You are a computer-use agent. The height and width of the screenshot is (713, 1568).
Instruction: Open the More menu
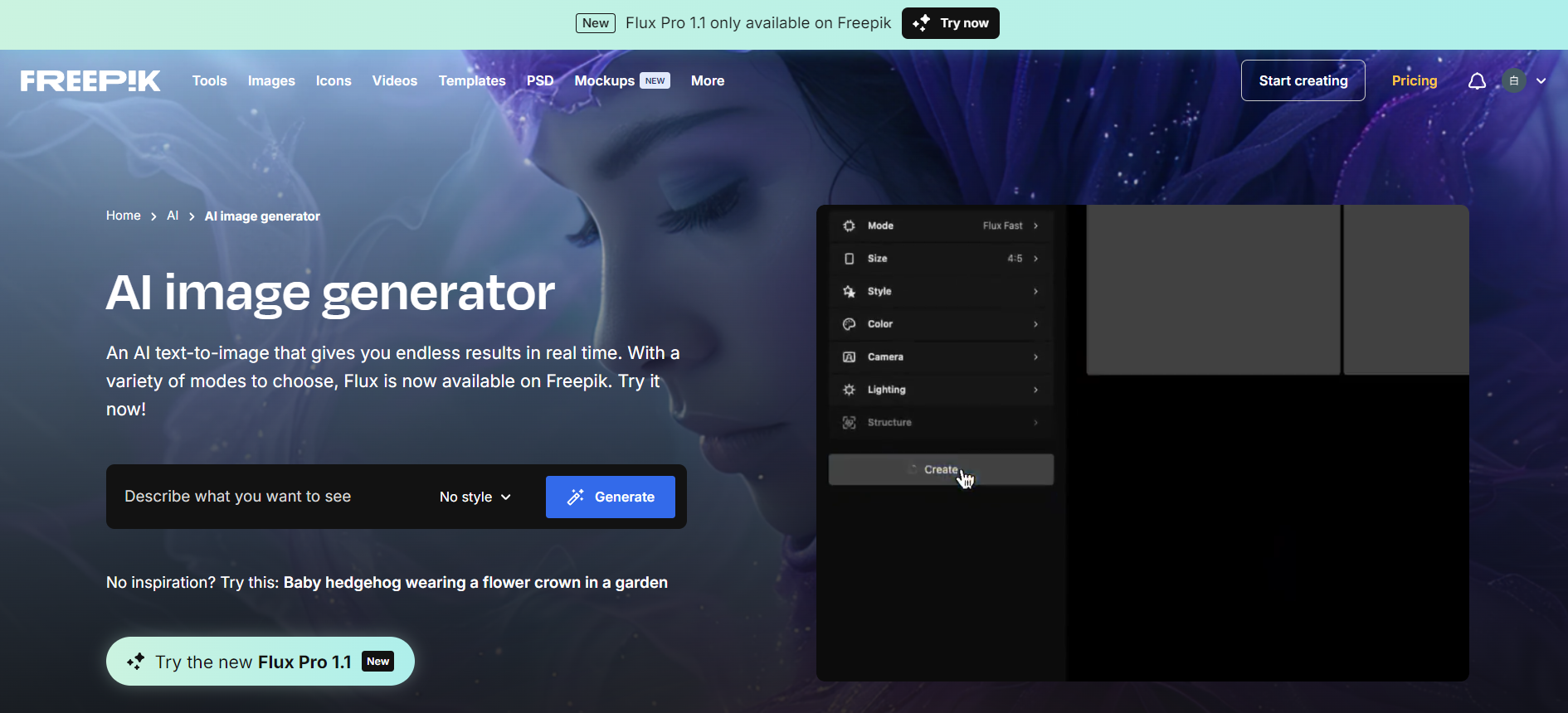click(x=708, y=80)
